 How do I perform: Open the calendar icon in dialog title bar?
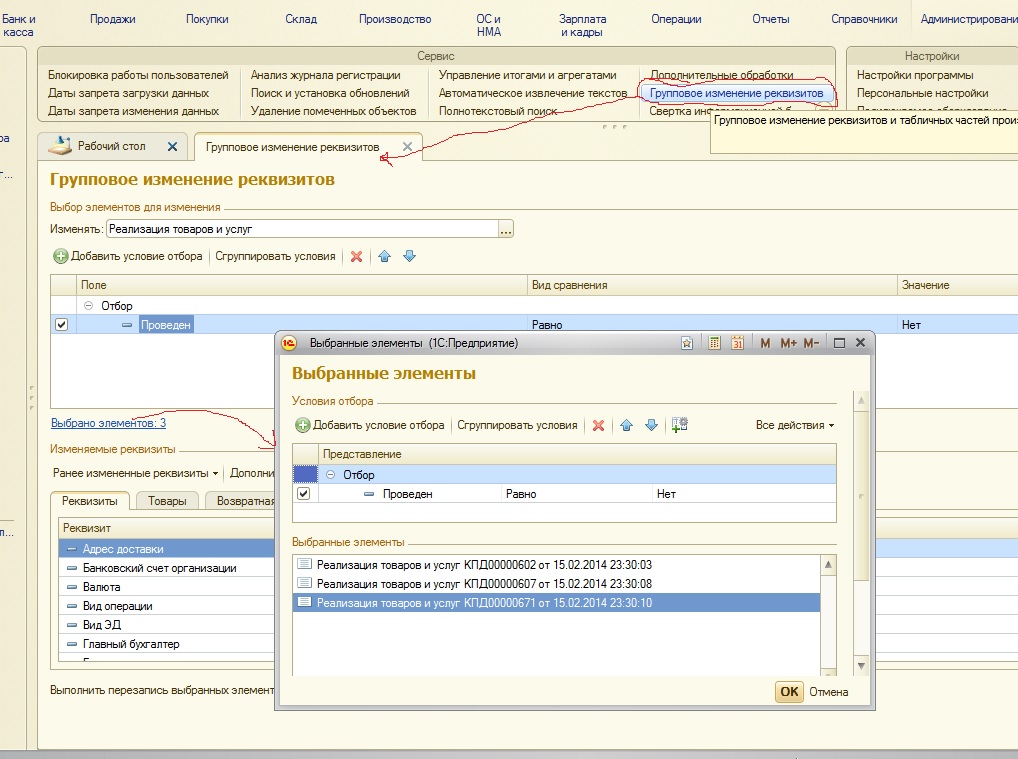tap(737, 343)
